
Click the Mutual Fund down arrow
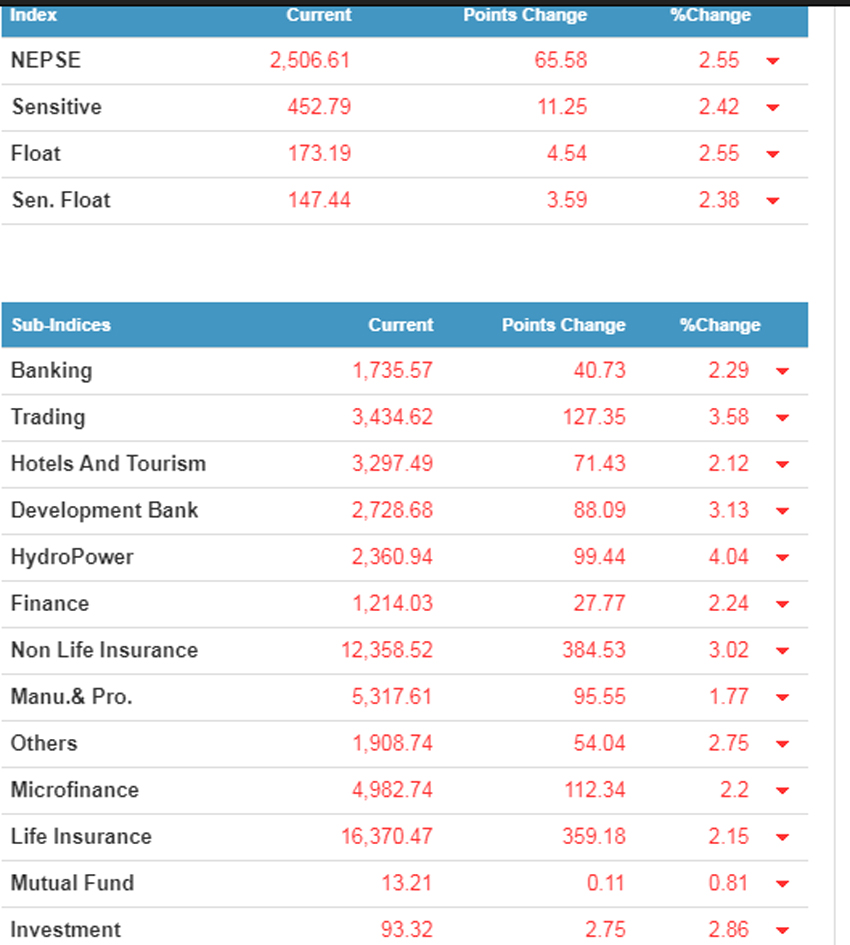[782, 884]
